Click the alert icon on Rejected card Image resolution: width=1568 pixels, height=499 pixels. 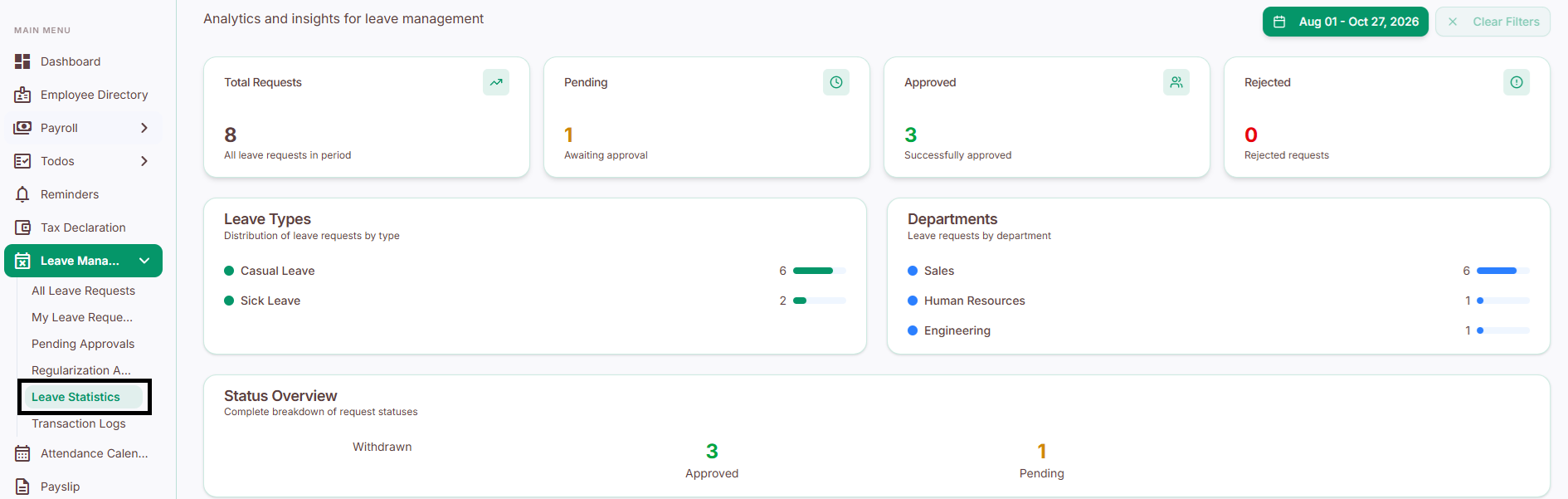click(x=1517, y=82)
